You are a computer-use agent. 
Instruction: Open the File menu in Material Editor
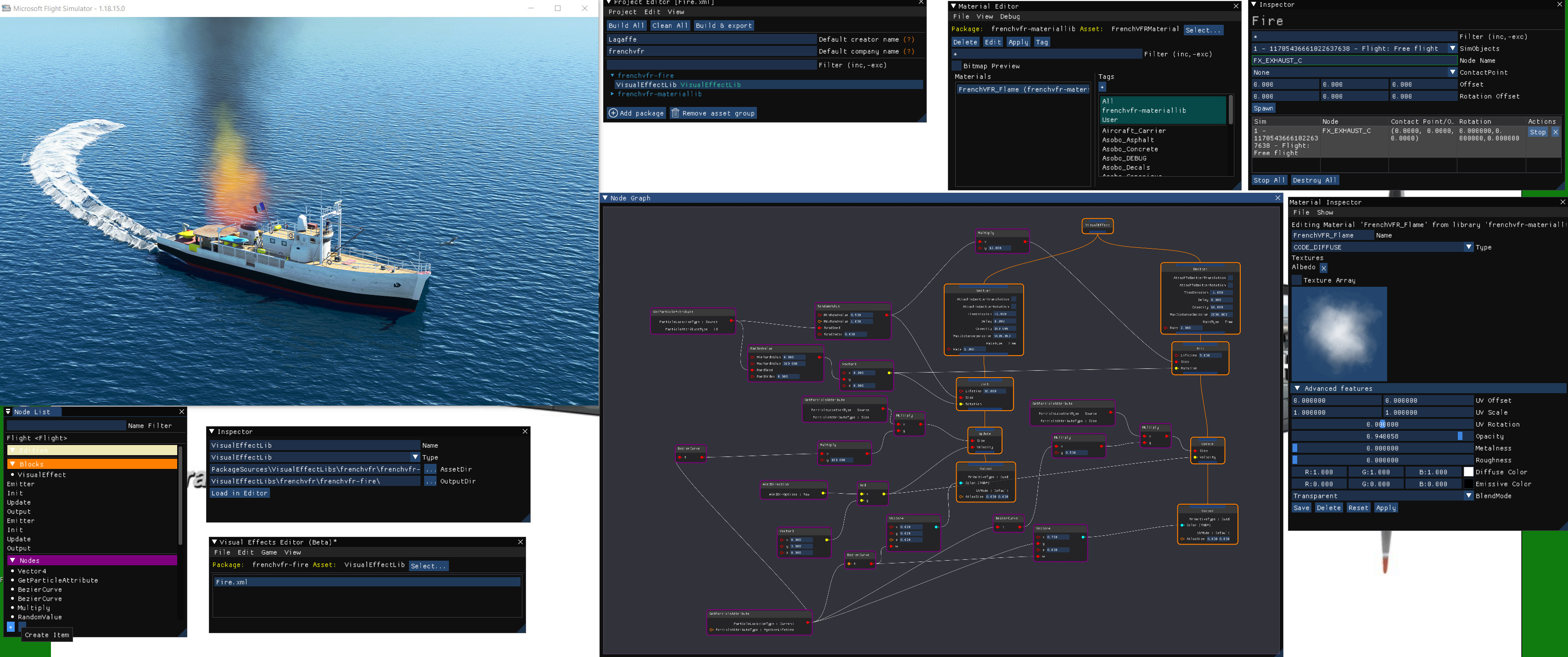[961, 17]
